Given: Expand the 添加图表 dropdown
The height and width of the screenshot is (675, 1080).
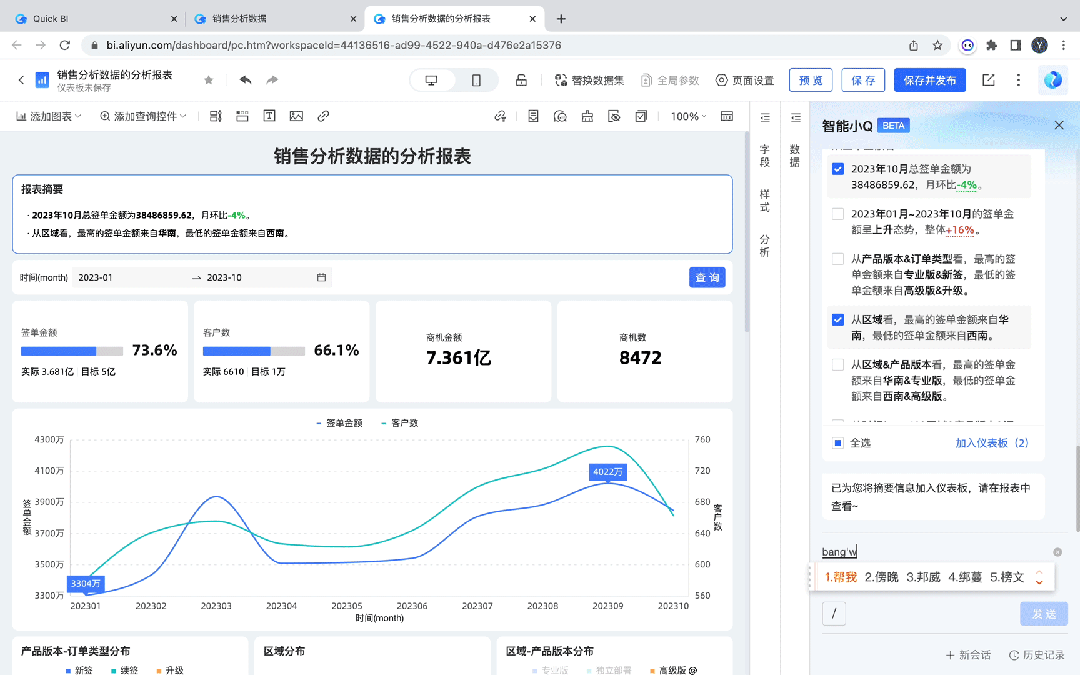Looking at the screenshot, I should (49, 116).
